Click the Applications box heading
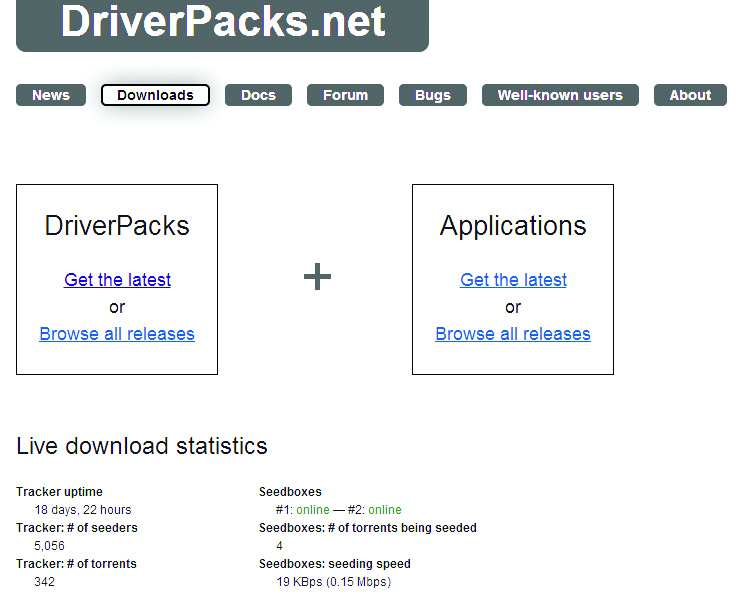 [513, 226]
